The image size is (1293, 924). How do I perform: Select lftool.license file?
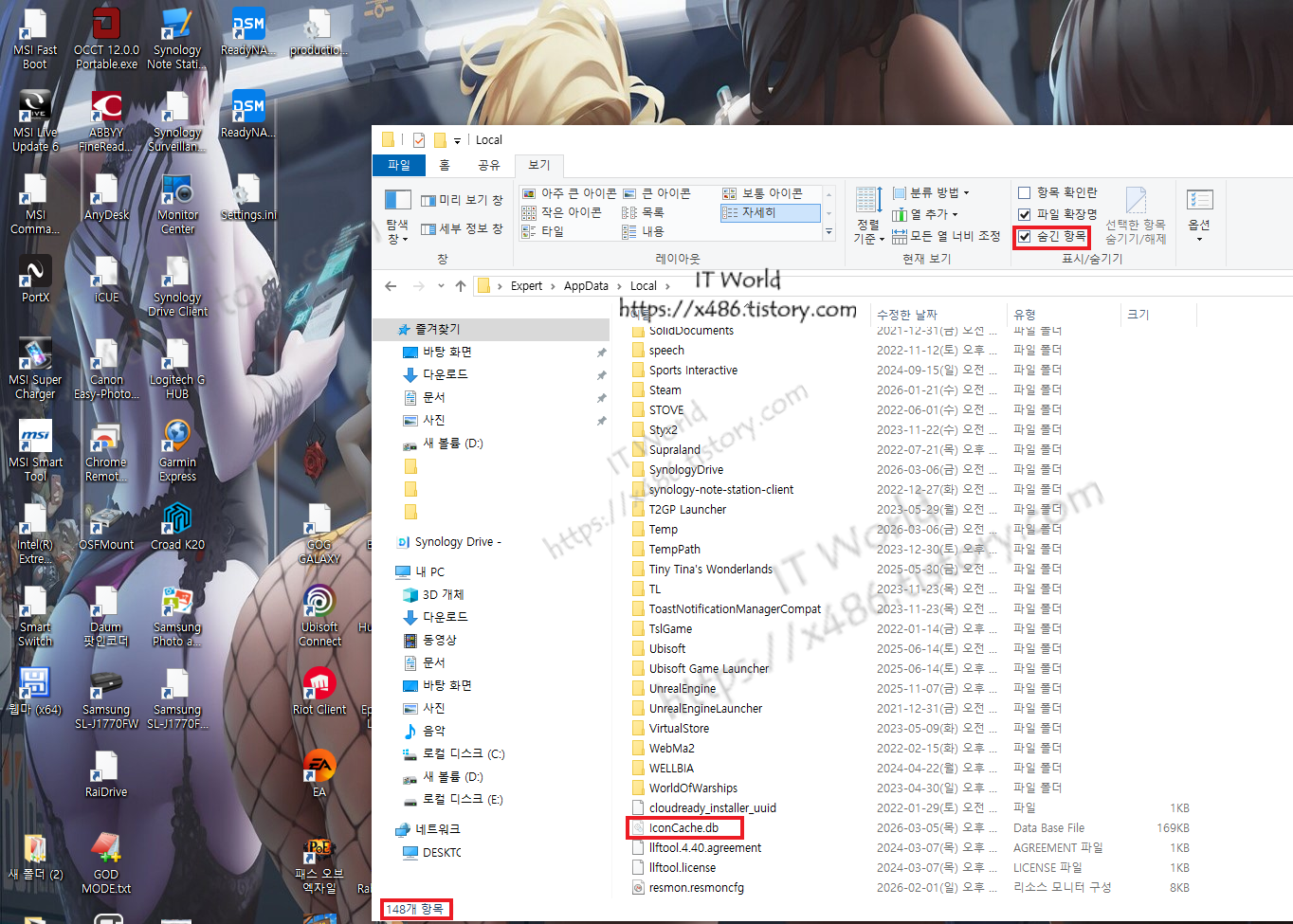pyautogui.click(x=683, y=868)
